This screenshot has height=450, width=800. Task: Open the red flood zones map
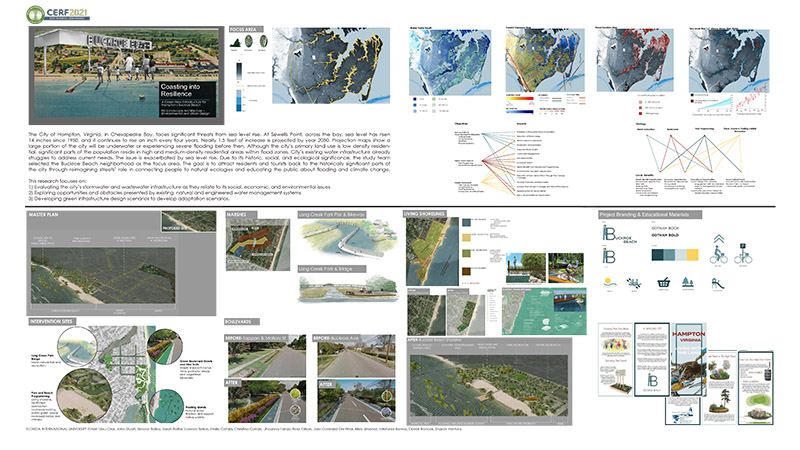pyautogui.click(x=635, y=60)
